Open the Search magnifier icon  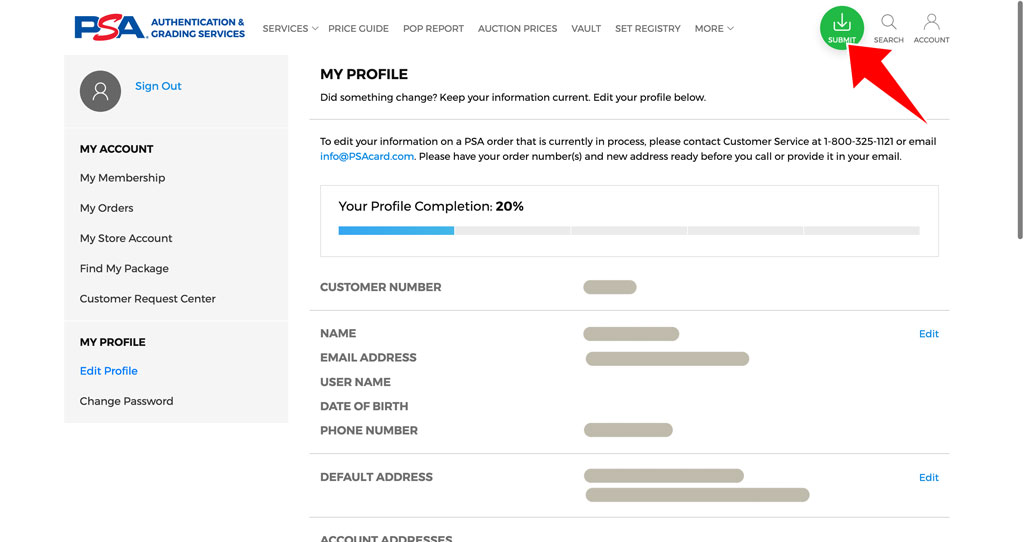pyautogui.click(x=888, y=23)
